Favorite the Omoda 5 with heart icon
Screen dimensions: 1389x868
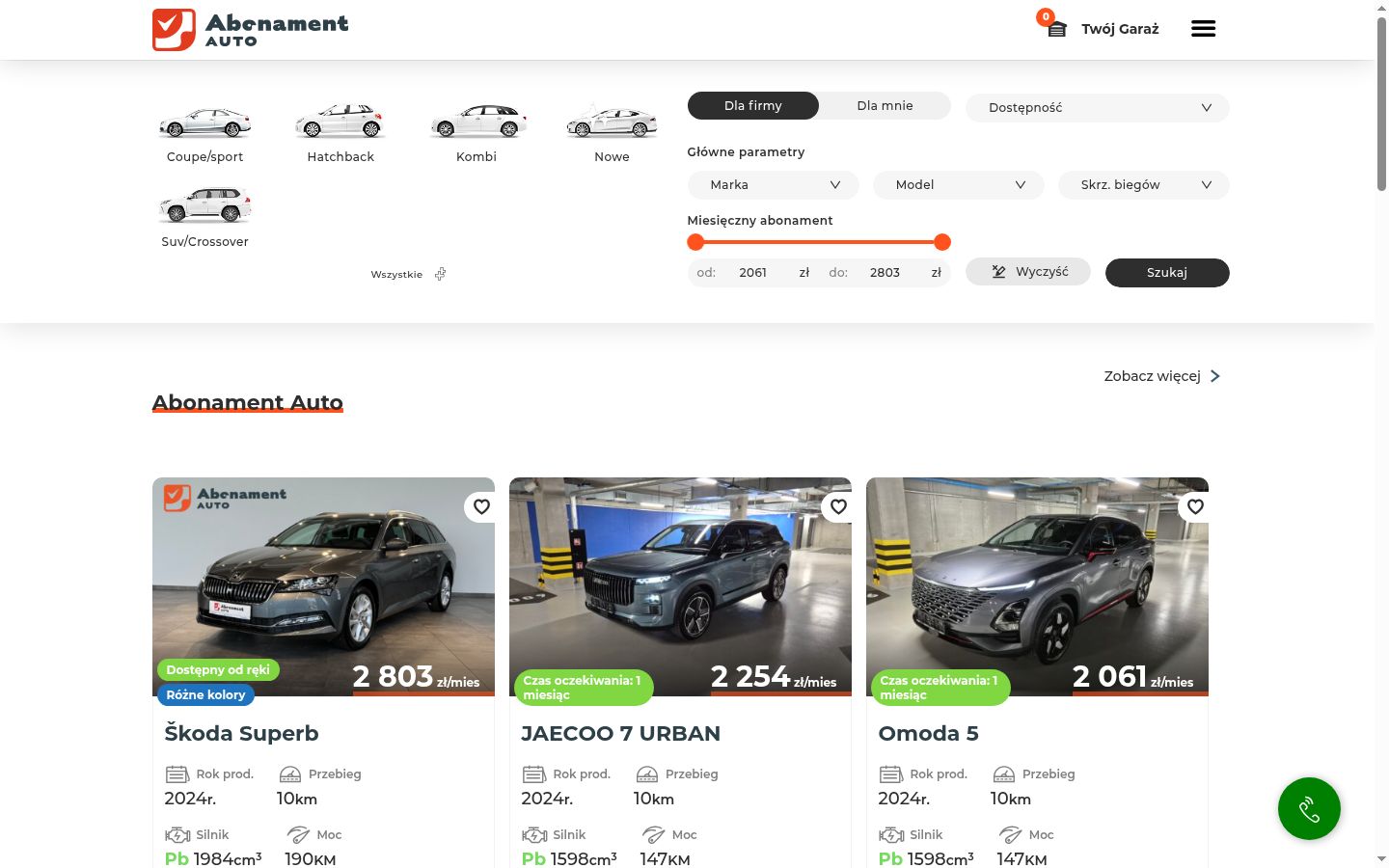(1195, 506)
